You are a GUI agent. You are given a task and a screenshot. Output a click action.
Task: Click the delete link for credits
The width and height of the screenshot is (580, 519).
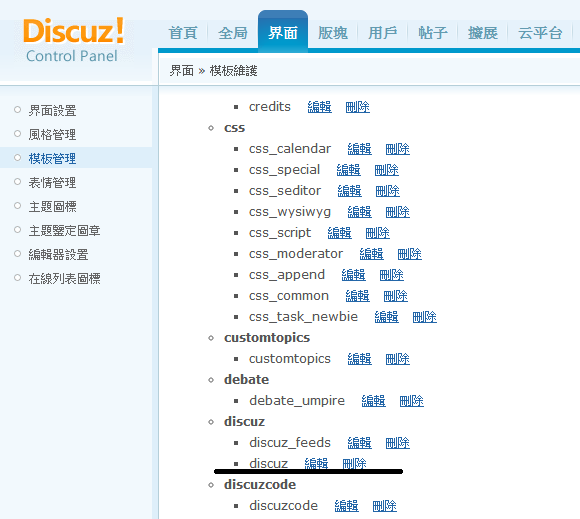pyautogui.click(x=358, y=107)
